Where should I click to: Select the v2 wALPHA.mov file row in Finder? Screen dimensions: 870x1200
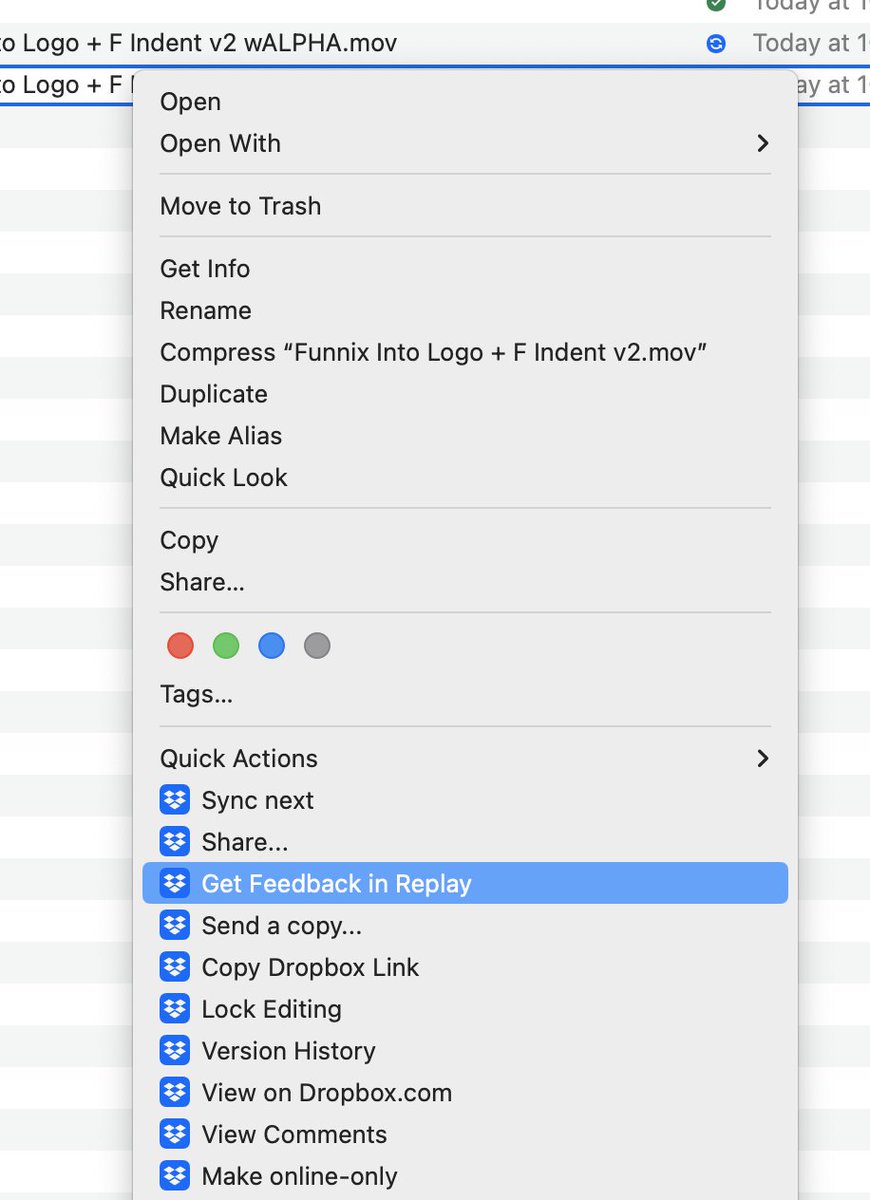coord(435,44)
